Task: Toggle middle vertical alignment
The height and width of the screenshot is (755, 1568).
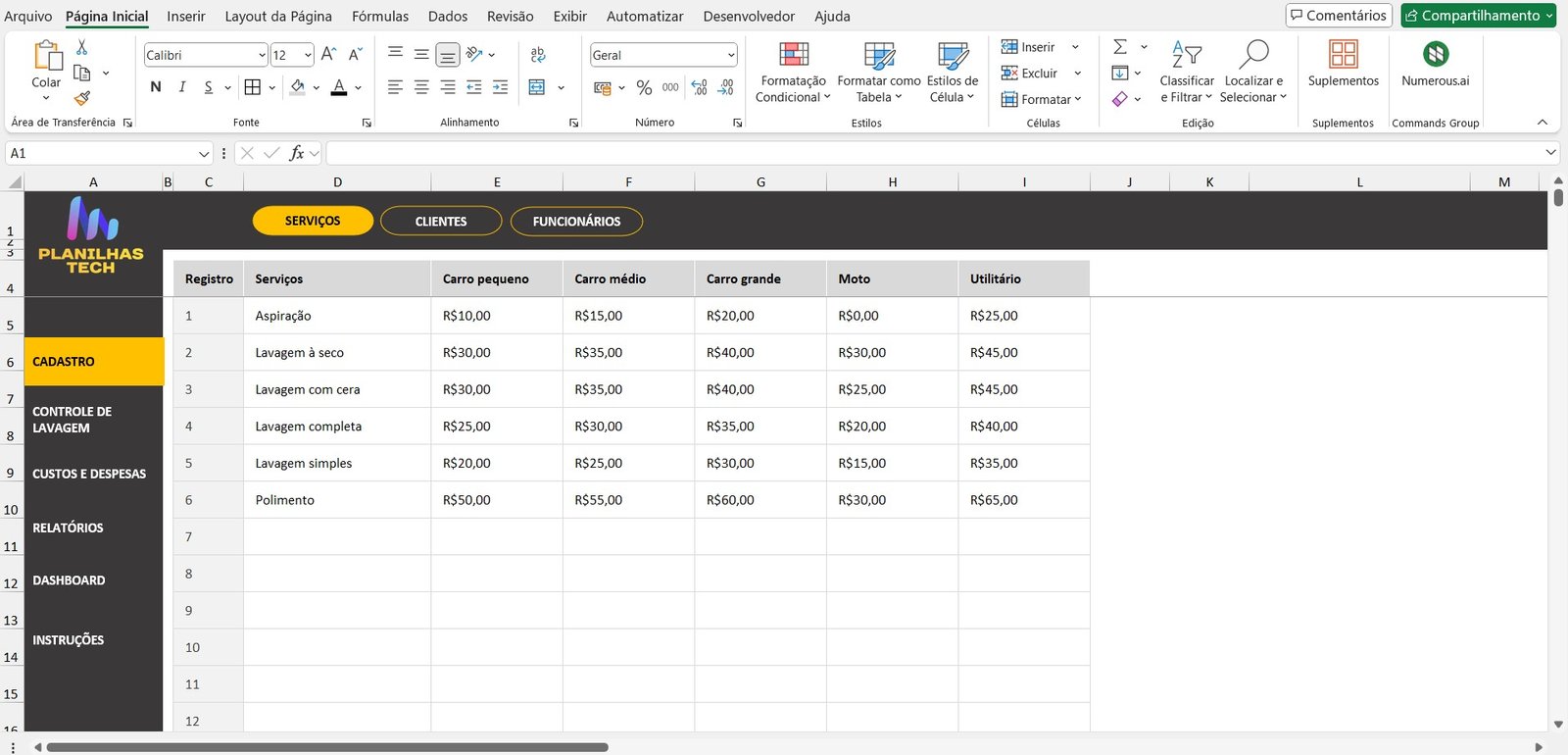Action: tap(421, 54)
